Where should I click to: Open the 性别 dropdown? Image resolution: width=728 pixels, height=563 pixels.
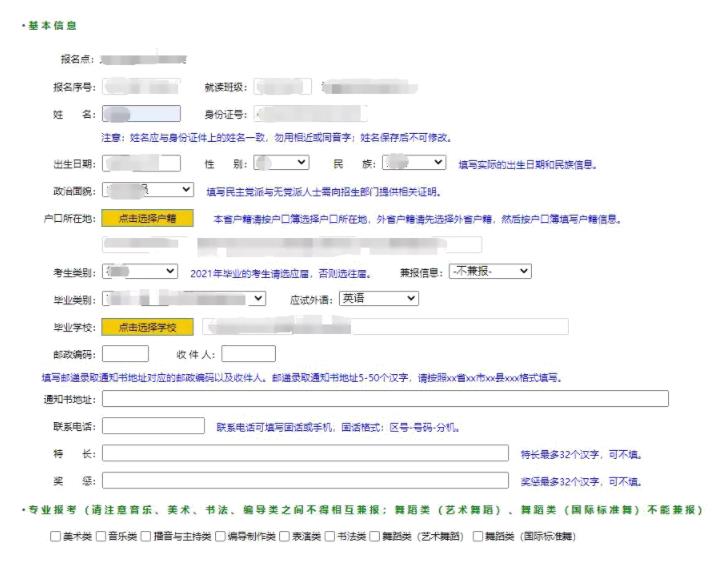click(281, 162)
